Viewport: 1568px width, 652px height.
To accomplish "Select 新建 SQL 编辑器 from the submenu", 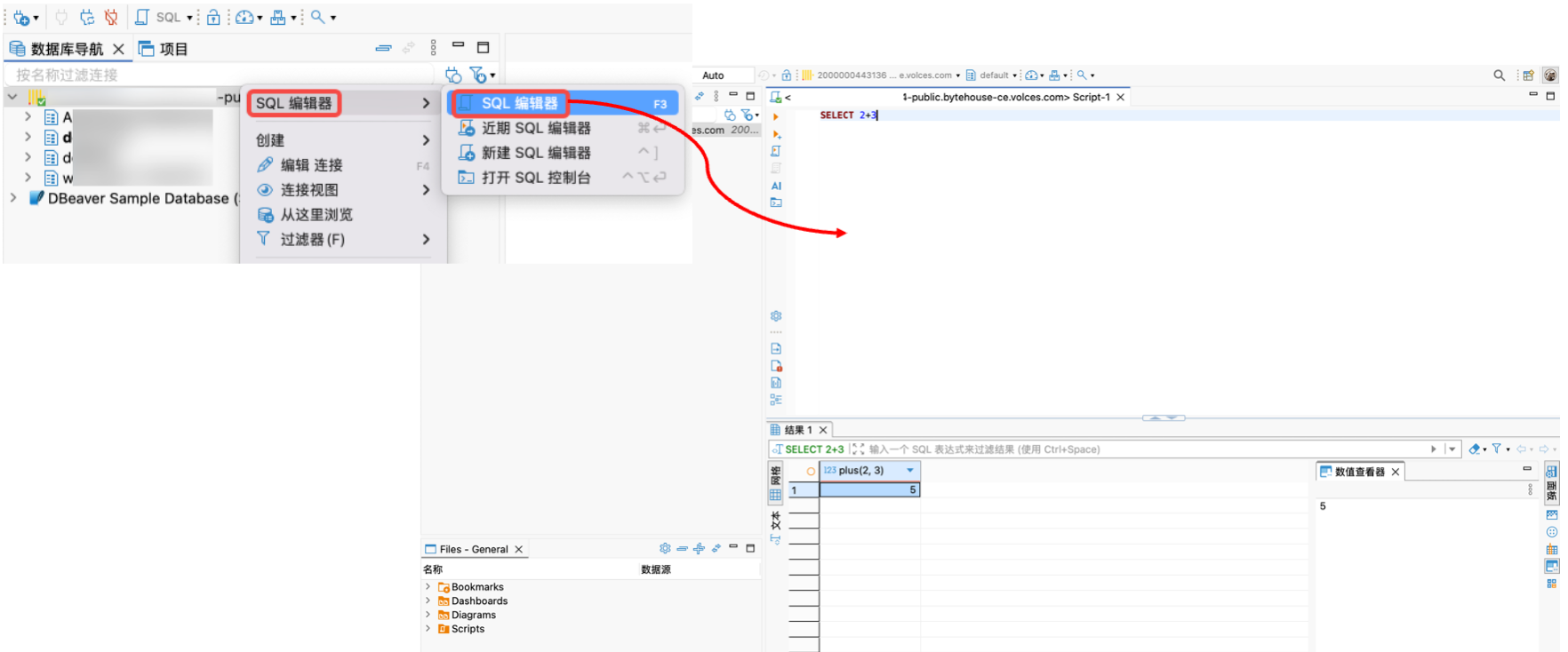I will point(535,153).
